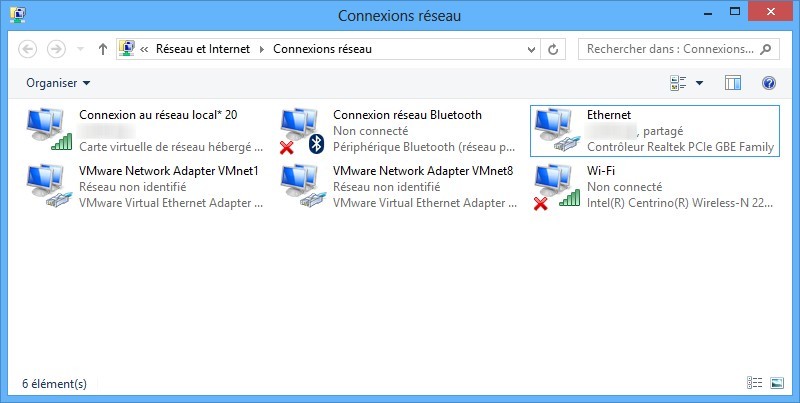Click the "6 élément(s)" status bar text
Screen dimensions: 800x403
(x=55, y=384)
